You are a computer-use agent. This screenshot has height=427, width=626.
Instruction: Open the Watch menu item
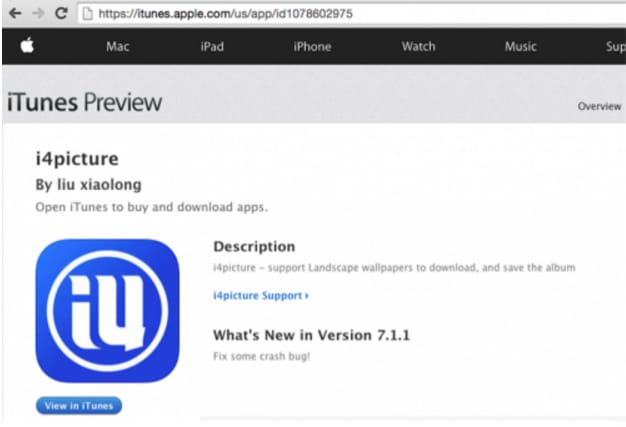tap(418, 46)
